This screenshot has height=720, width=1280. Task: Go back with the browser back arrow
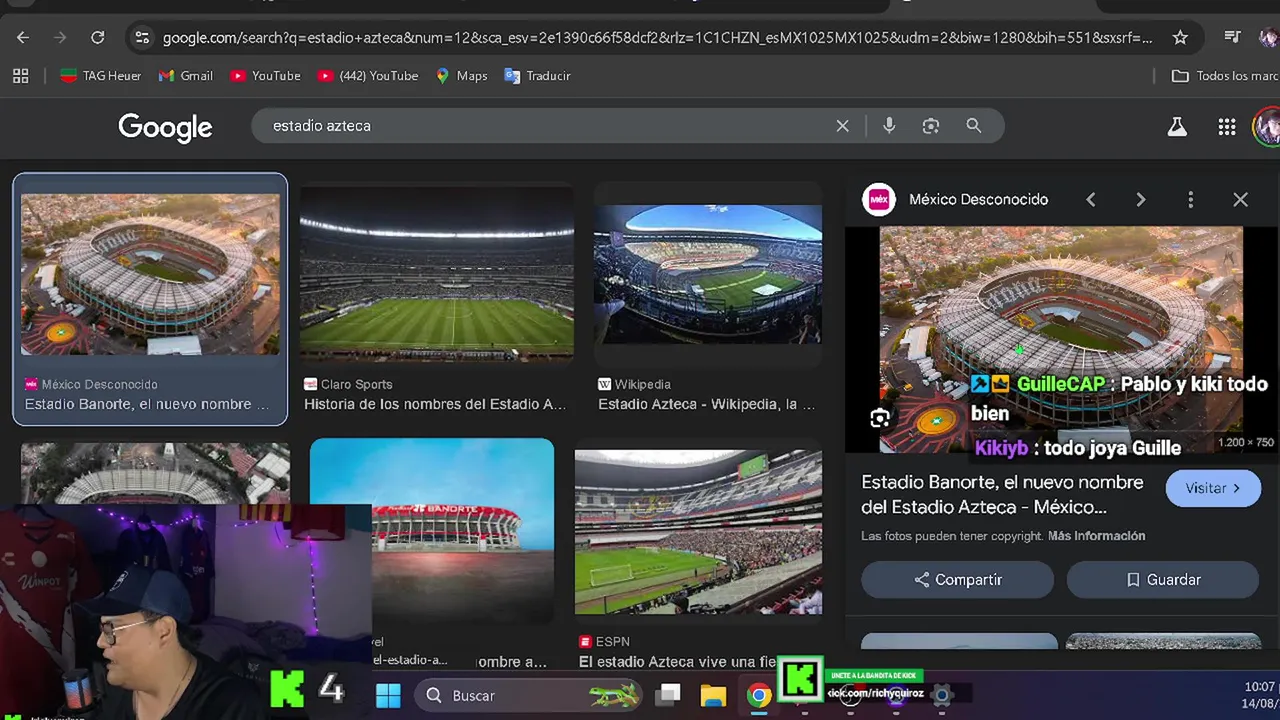pyautogui.click(x=23, y=37)
